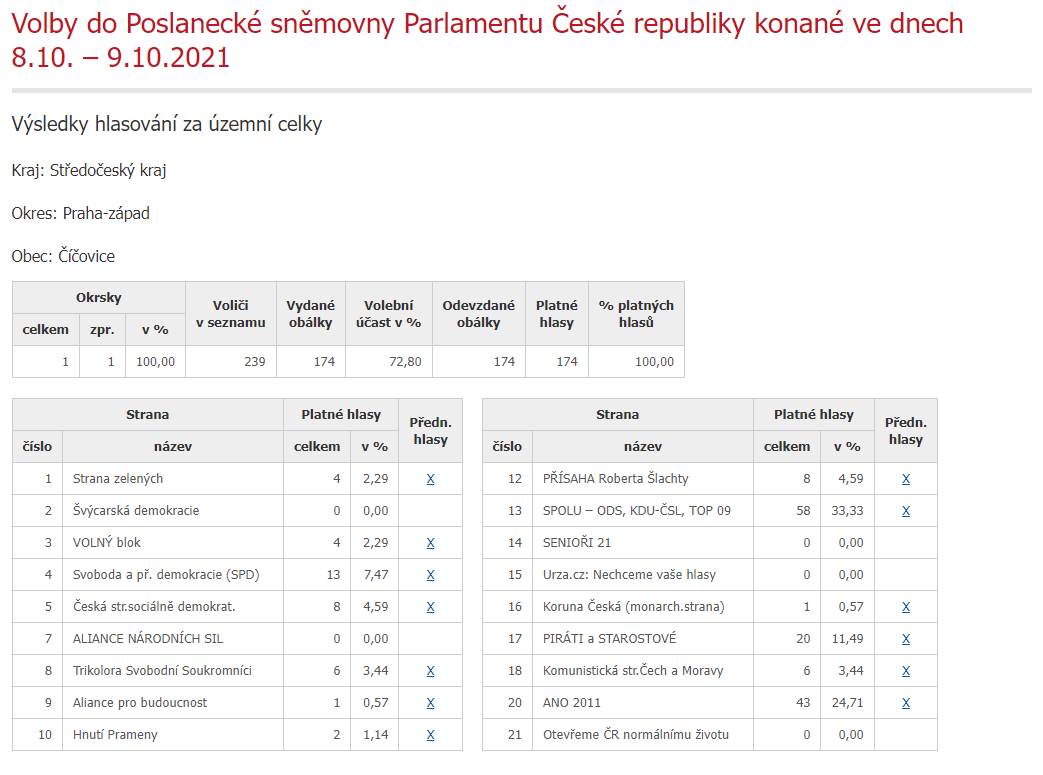Open X link for Trikolora Svobodní Soukromníci

coord(430,671)
